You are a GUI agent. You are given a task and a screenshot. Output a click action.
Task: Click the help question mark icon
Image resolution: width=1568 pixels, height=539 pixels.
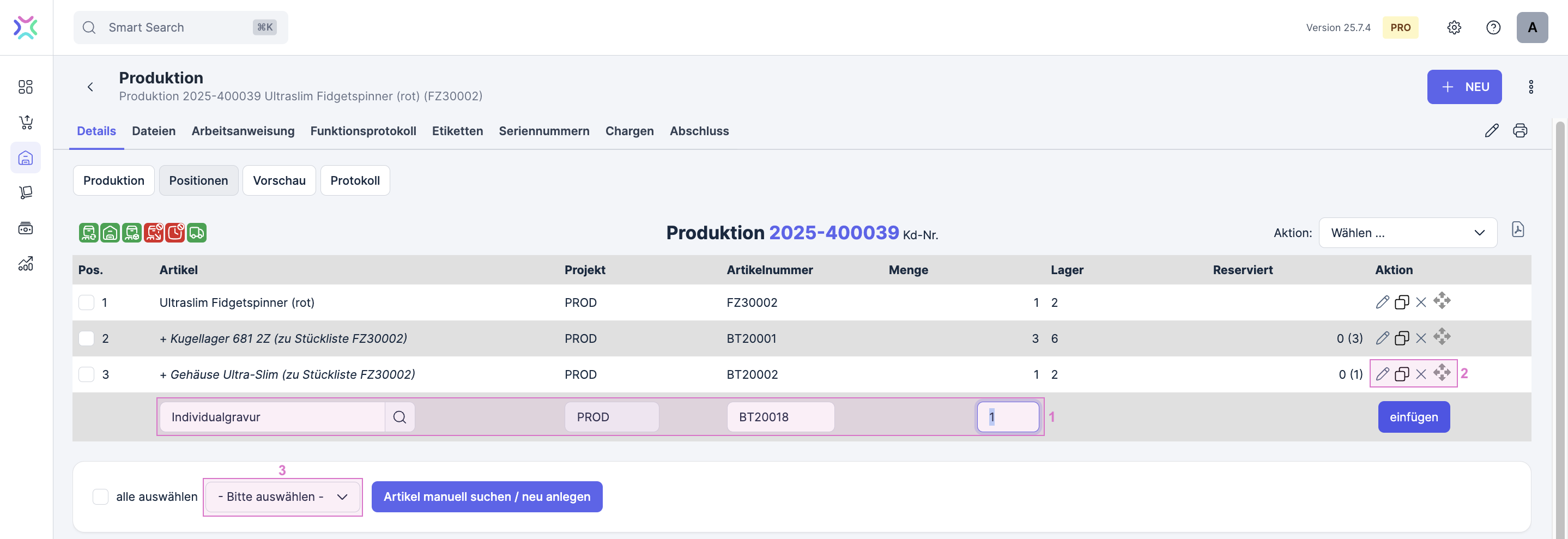[1493, 27]
